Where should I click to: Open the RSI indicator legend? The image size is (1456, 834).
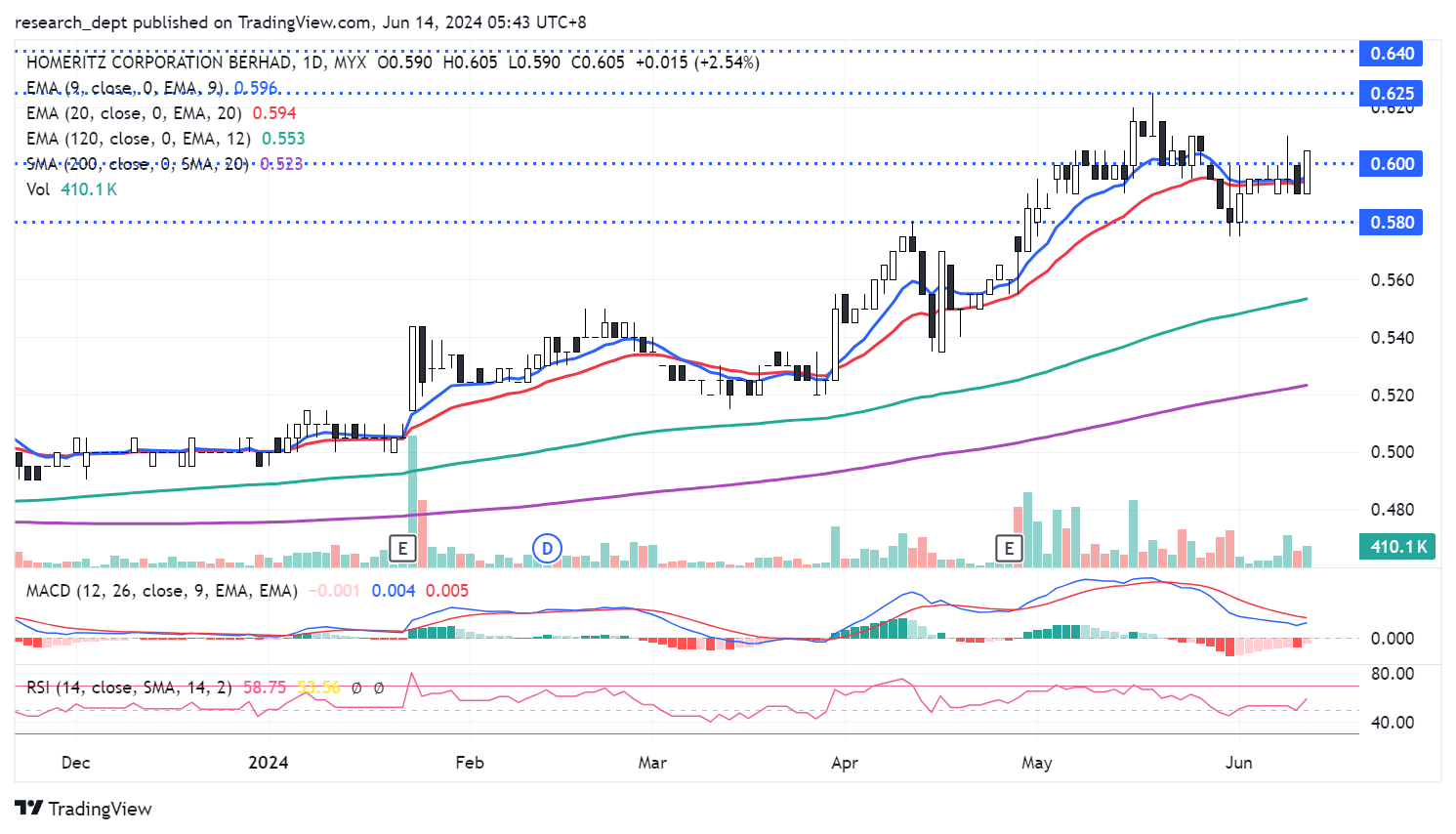tap(129, 688)
